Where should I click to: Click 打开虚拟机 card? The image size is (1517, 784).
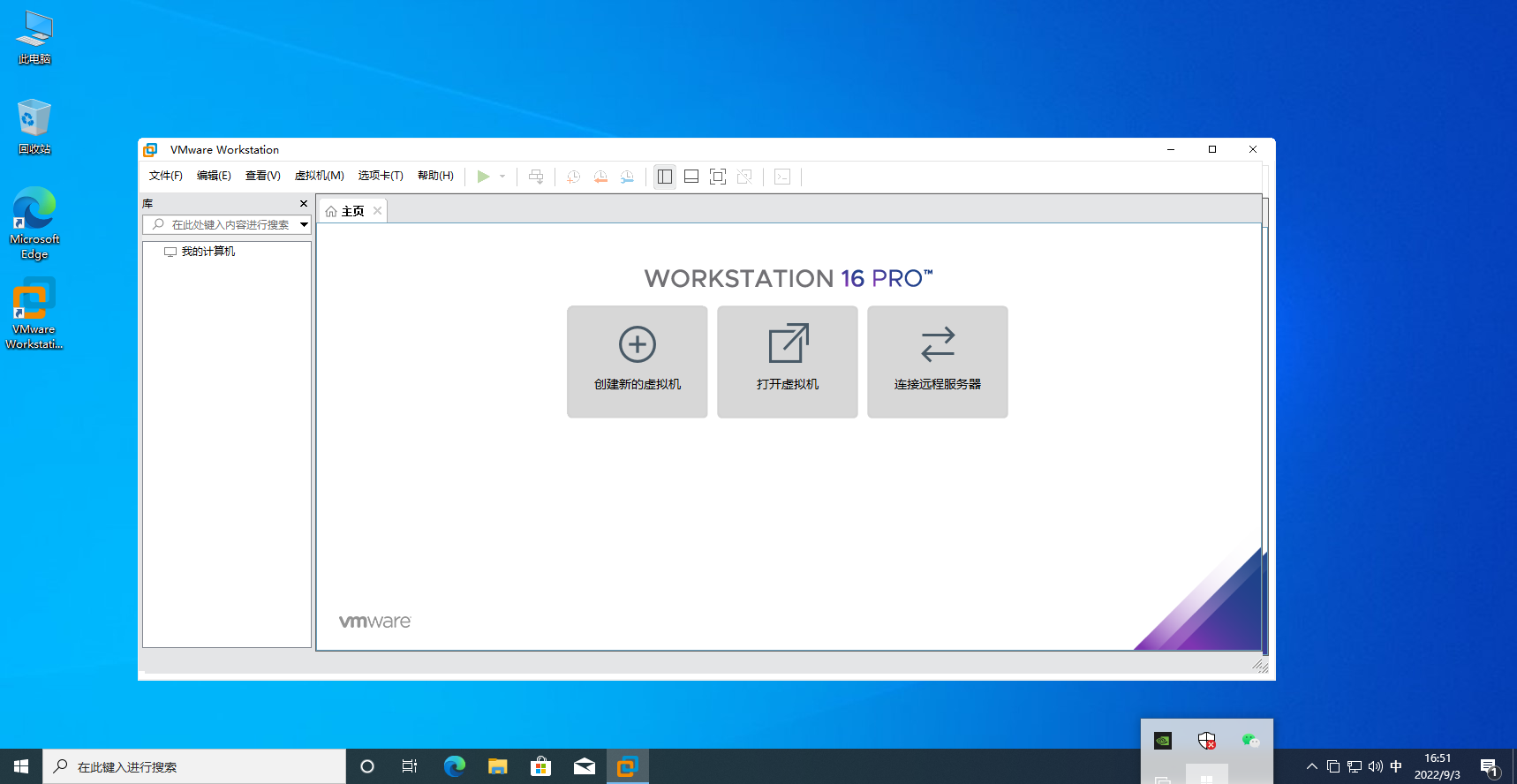788,362
